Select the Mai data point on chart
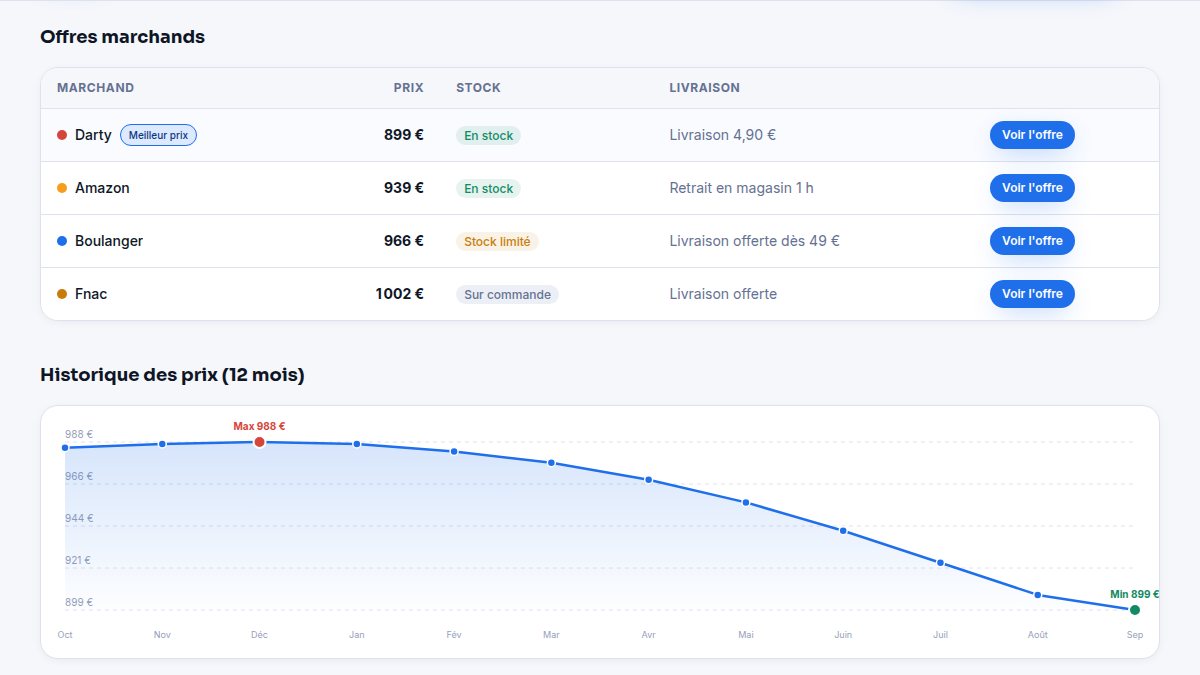 [x=746, y=502]
